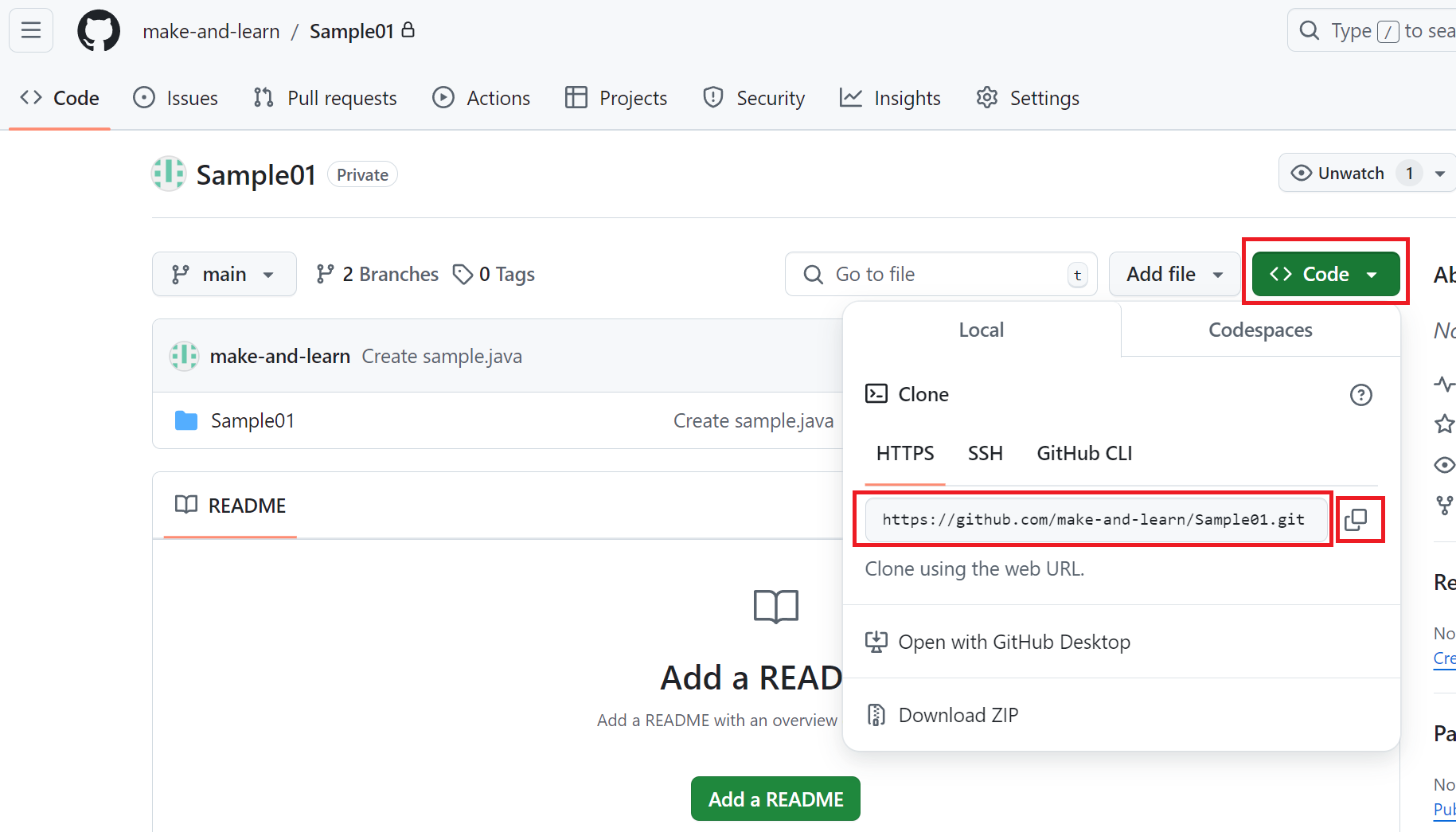Switch to the Codespaces tab
Screen dimensions: 1456x832
[x=1260, y=330]
